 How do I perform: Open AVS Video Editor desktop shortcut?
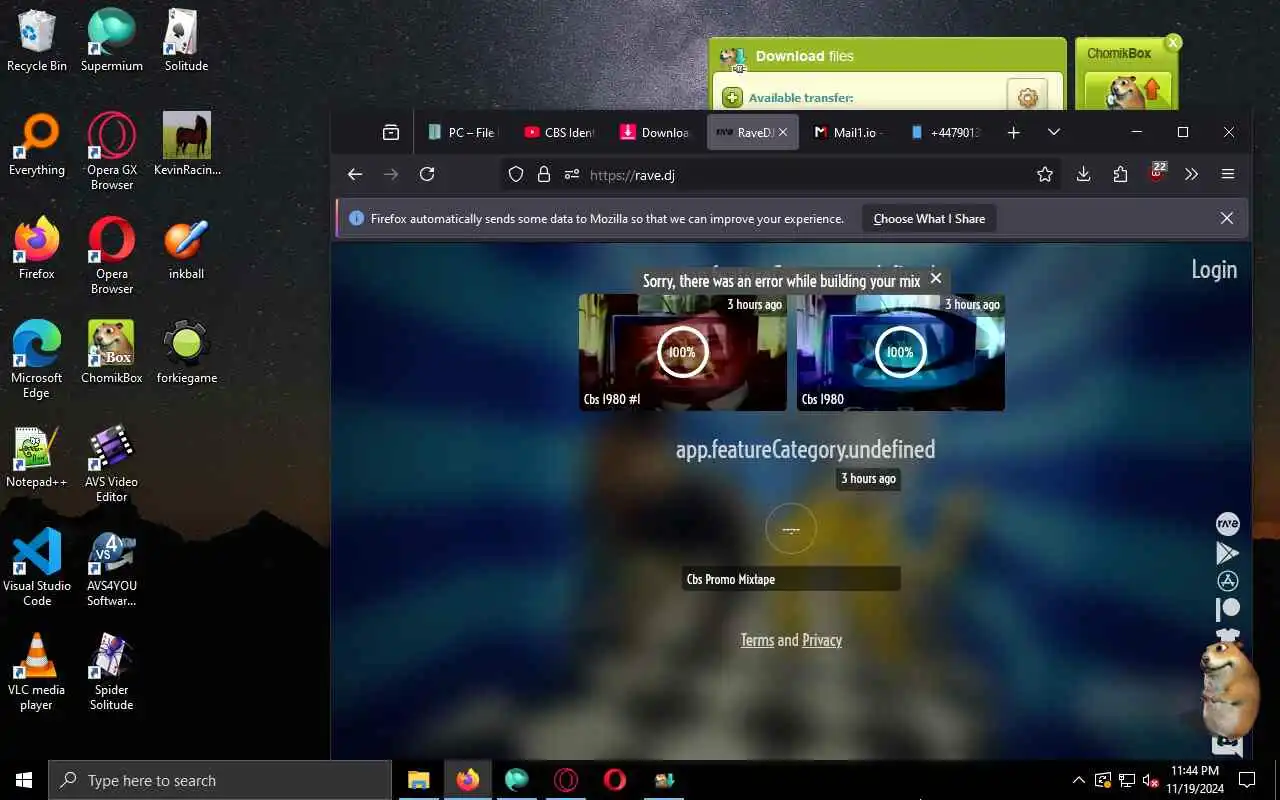[x=111, y=463]
